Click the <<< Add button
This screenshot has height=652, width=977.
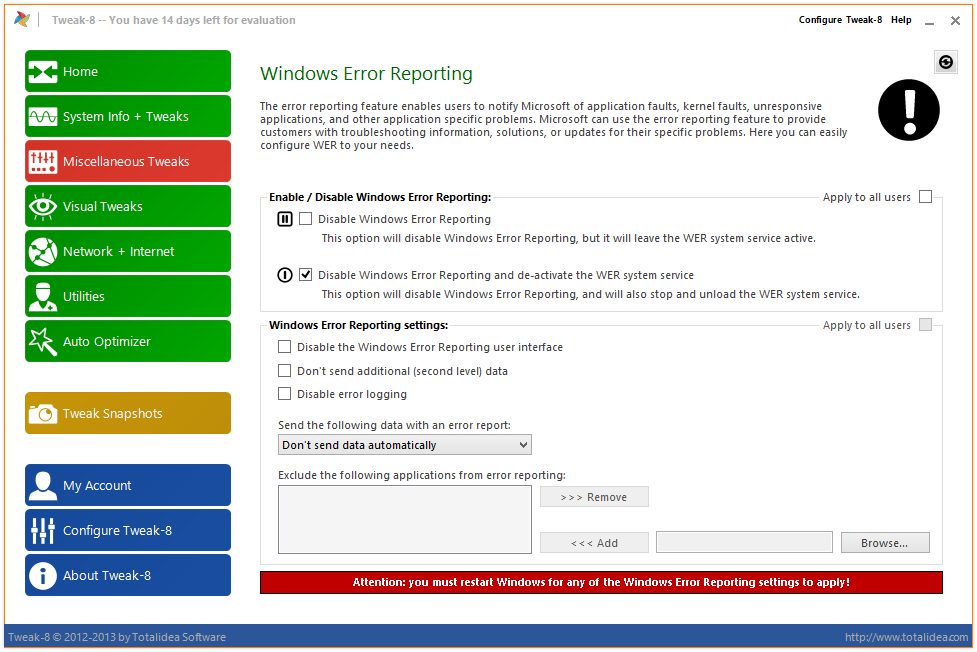[x=594, y=543]
